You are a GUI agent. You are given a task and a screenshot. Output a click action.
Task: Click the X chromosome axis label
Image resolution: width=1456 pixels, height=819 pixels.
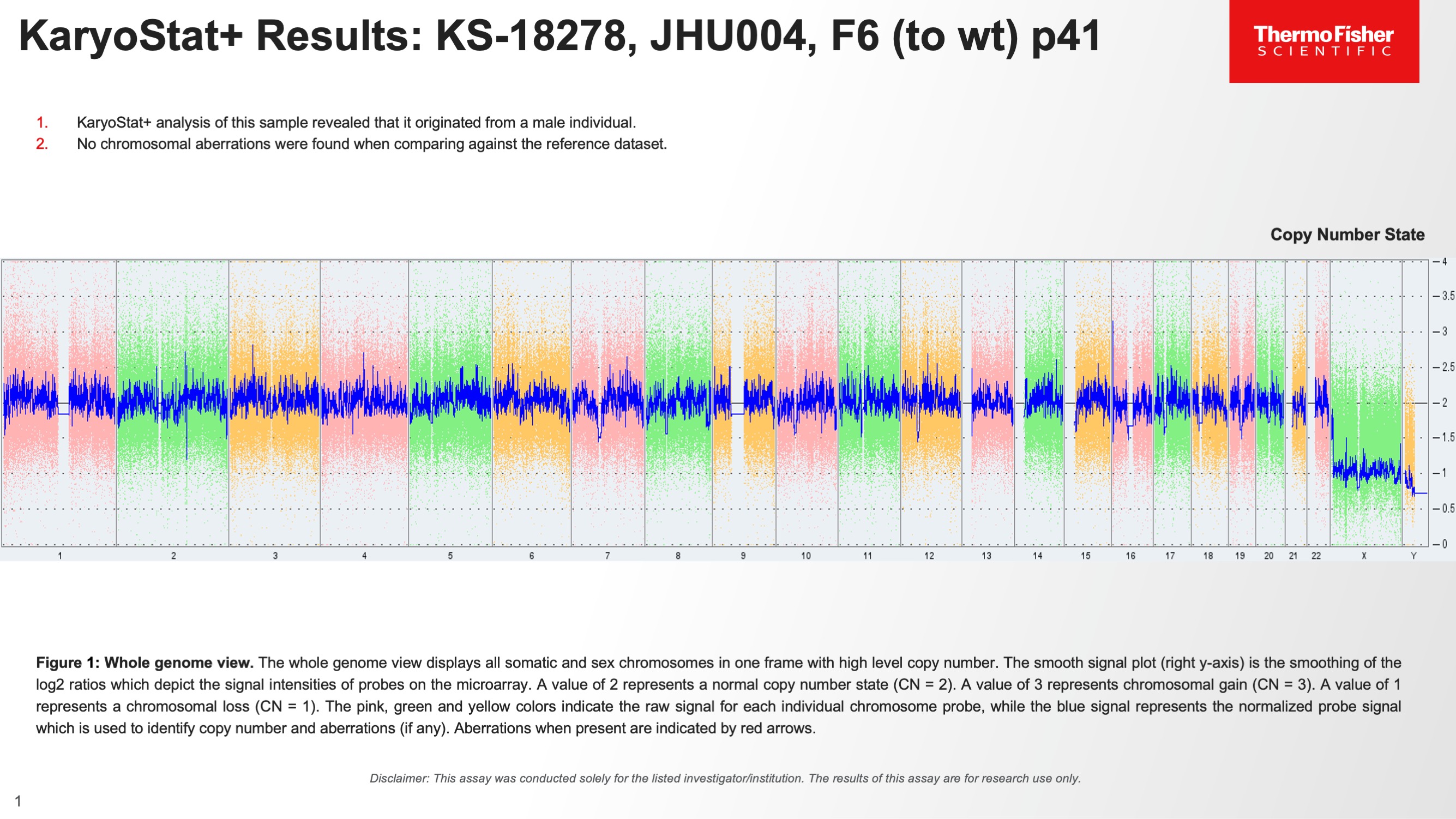point(1364,556)
